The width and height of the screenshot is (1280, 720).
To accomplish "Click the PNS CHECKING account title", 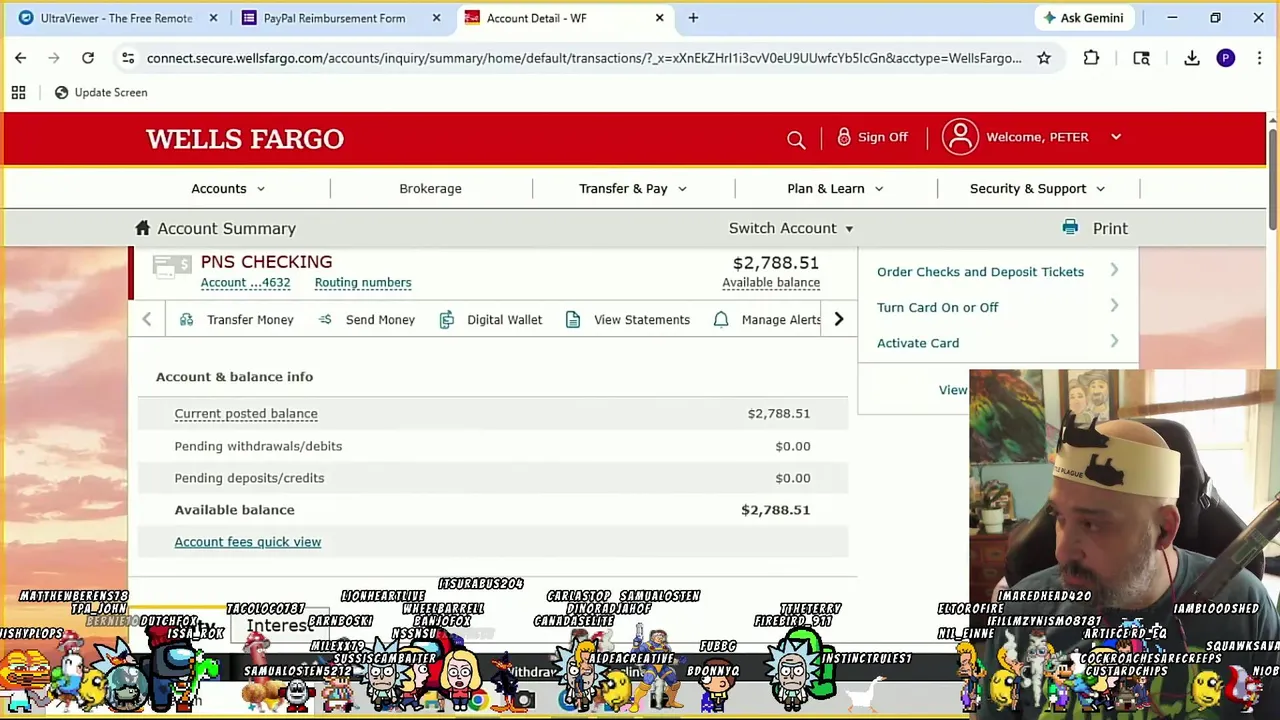I will 266,262.
